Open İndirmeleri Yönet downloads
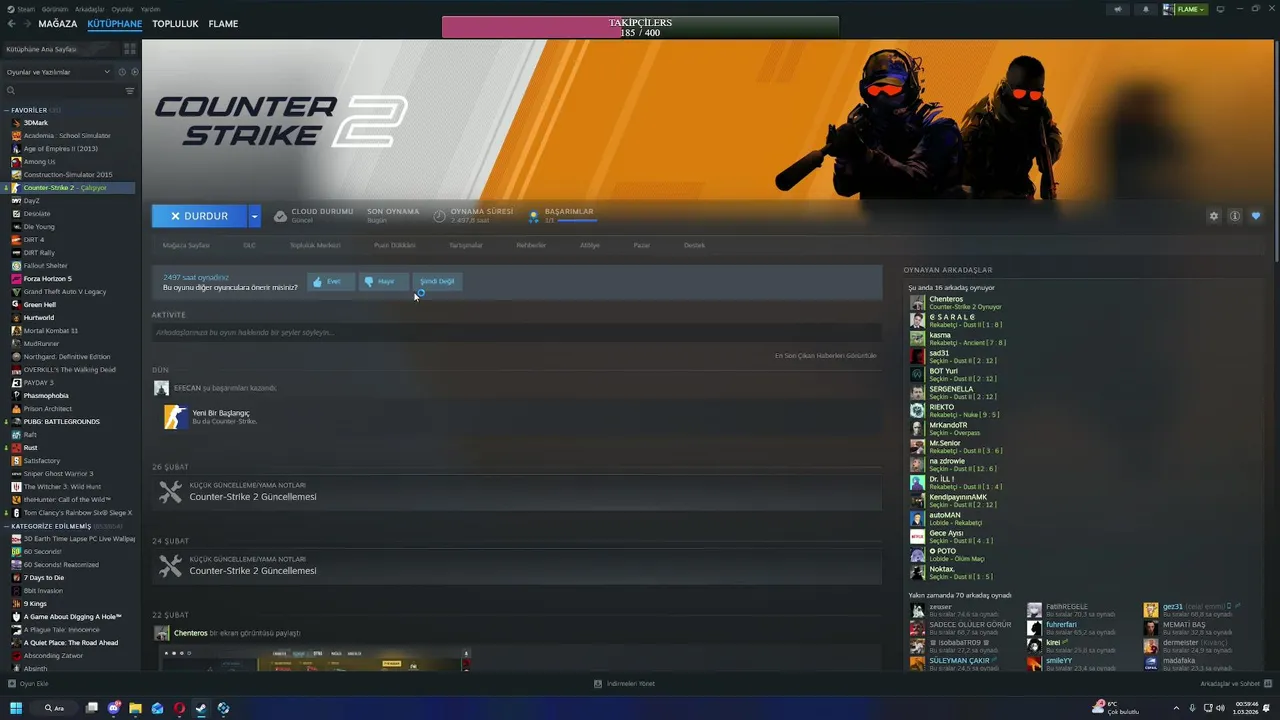Screen dimensions: 1280x720 (625, 684)
